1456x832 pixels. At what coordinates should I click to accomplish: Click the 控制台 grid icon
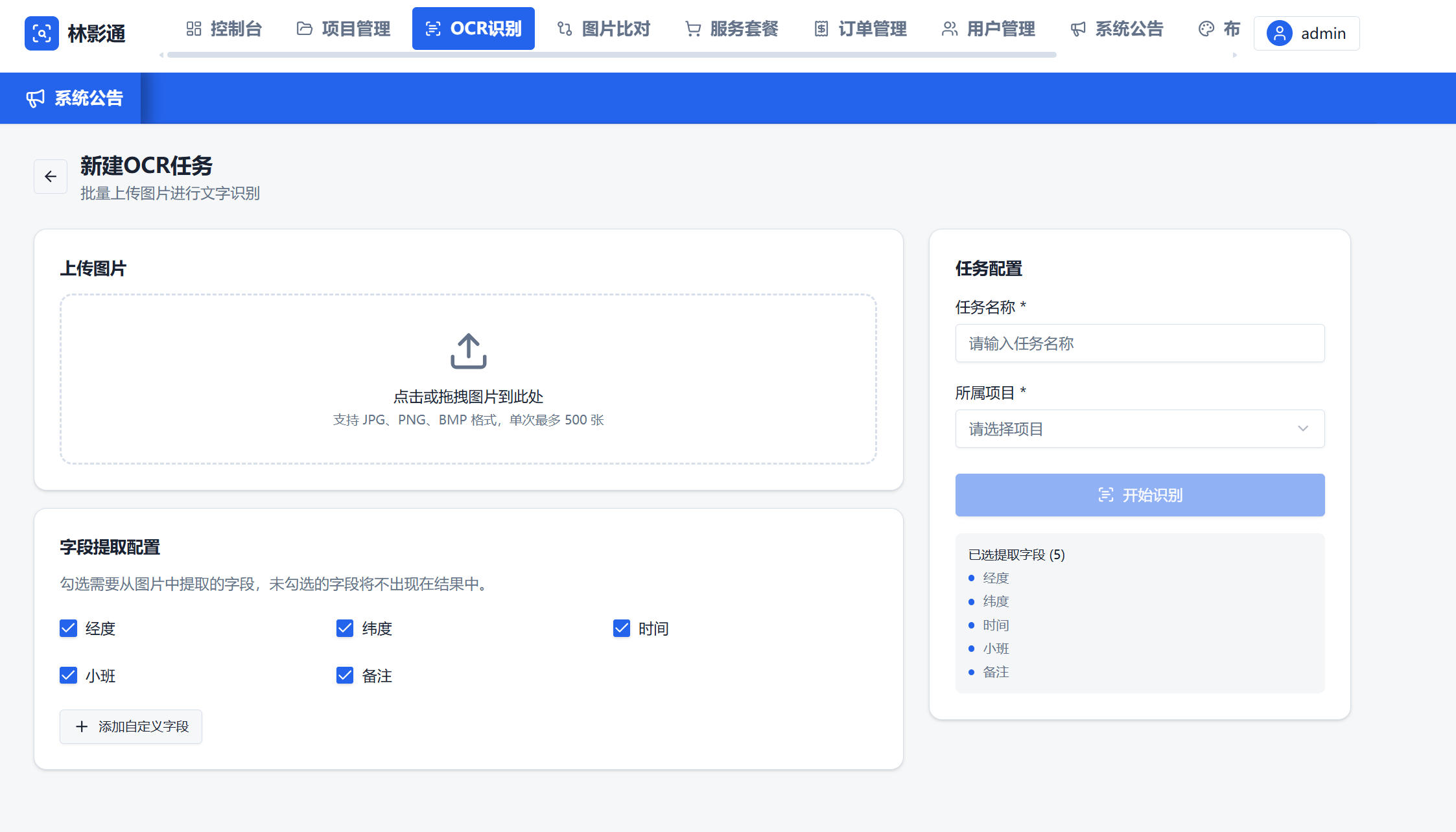tap(194, 29)
